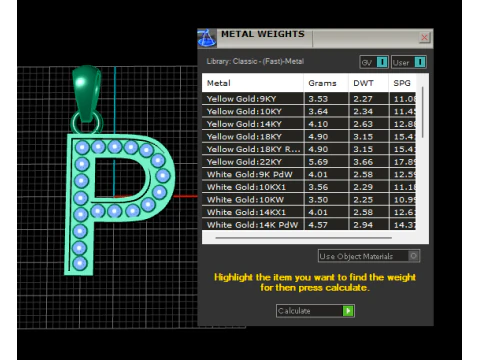Click the 3.53 grams value

(x=318, y=99)
